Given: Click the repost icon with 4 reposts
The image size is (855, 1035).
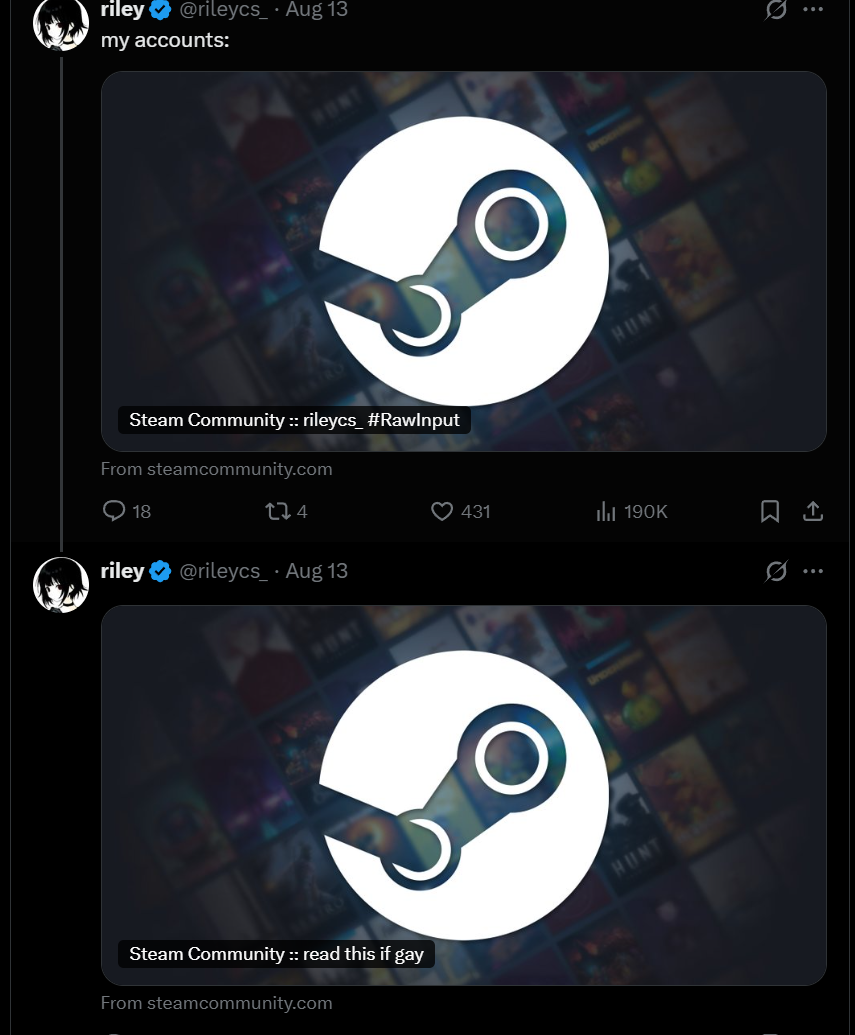Looking at the screenshot, I should click(278, 511).
